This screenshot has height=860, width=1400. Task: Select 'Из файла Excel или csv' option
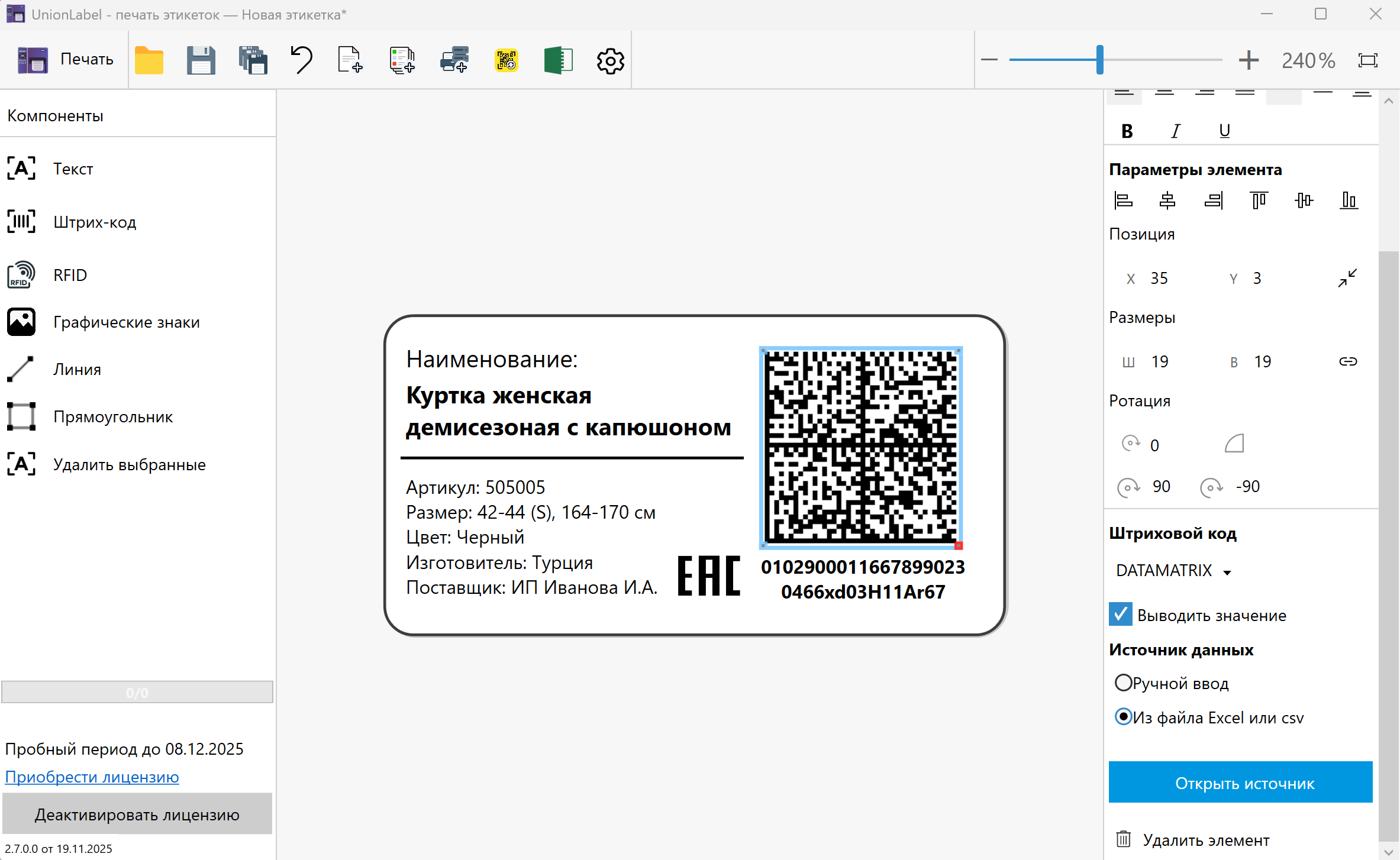(x=1123, y=717)
